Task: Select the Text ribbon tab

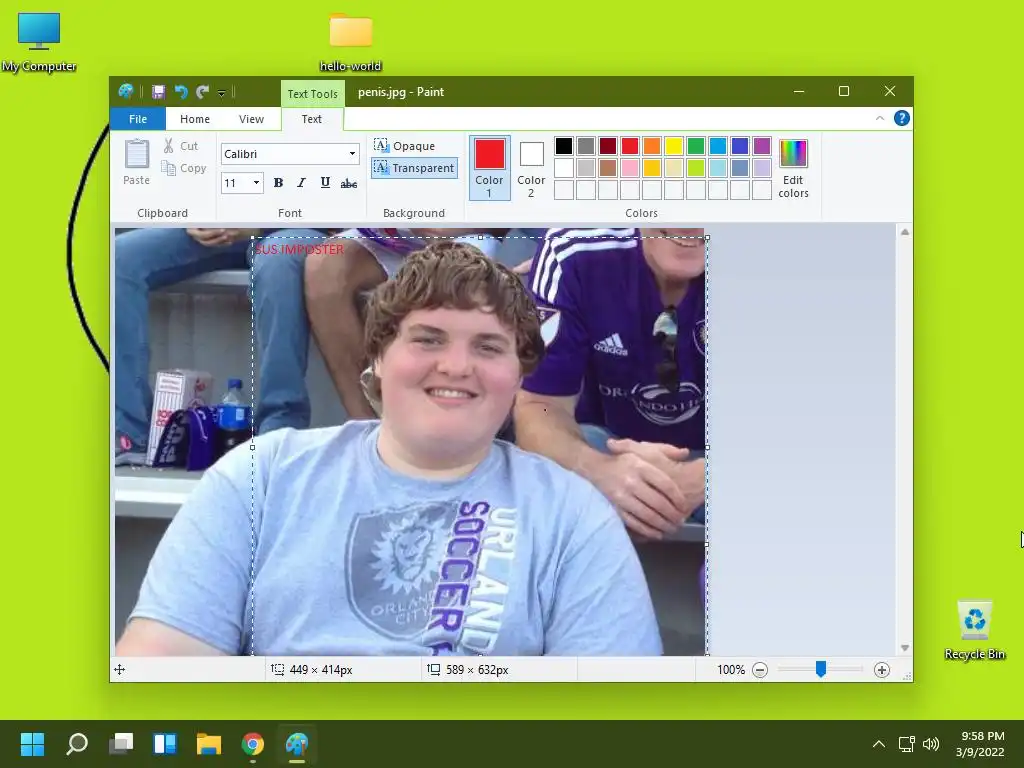Action: coord(312,119)
